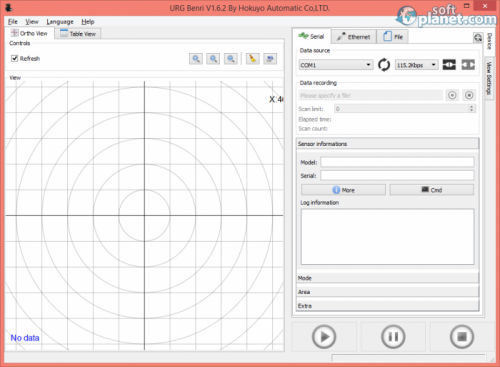This screenshot has width=500, height=367.
Task: Stop acquisition with the Stop button
Action: [x=462, y=337]
